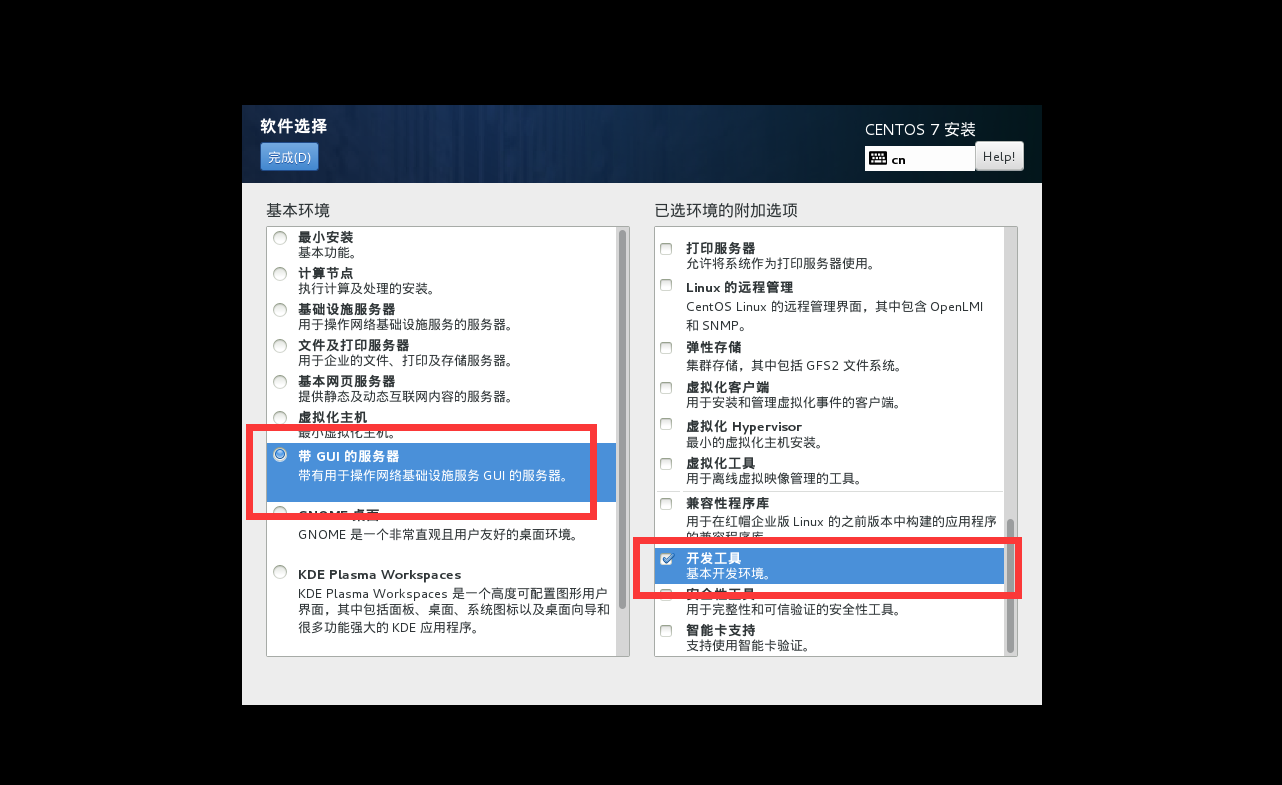This screenshot has width=1282, height=785.
Task: Click the text 用于操作网络基础设施服务的服务器。
Action: point(406,325)
